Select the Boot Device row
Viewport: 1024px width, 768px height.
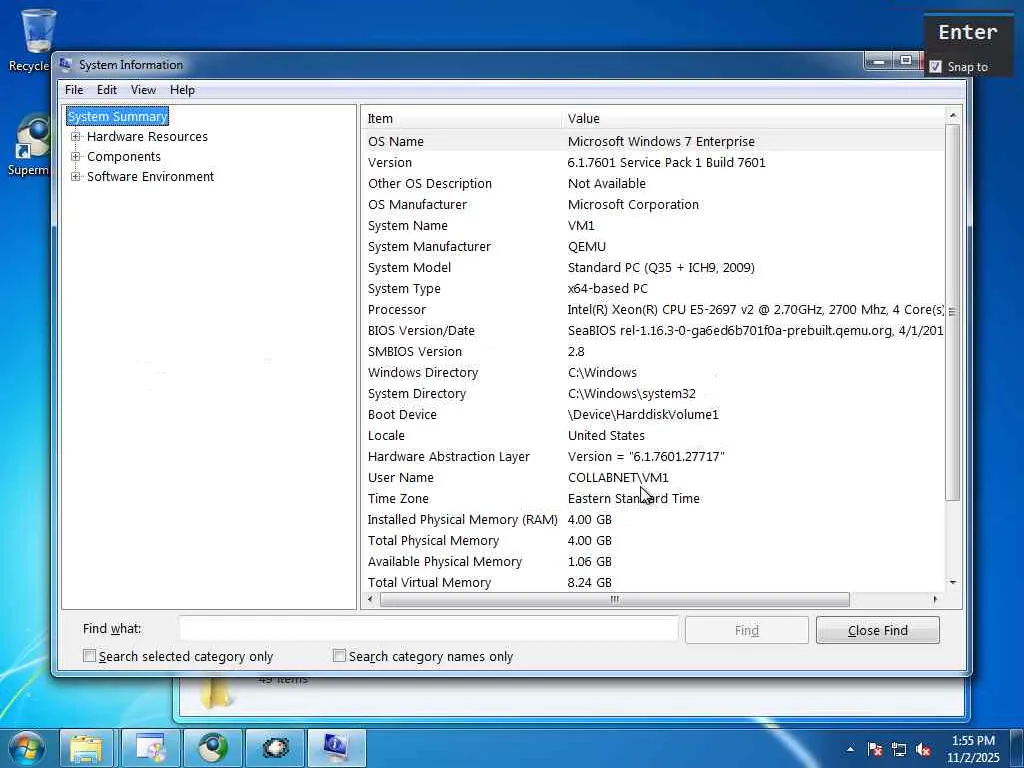(x=653, y=414)
